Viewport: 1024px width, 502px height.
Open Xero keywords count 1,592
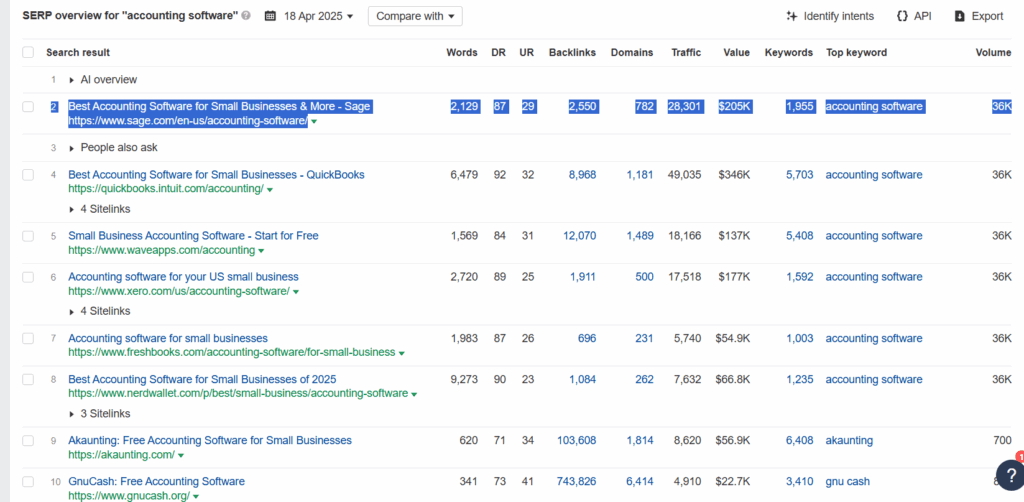click(800, 277)
